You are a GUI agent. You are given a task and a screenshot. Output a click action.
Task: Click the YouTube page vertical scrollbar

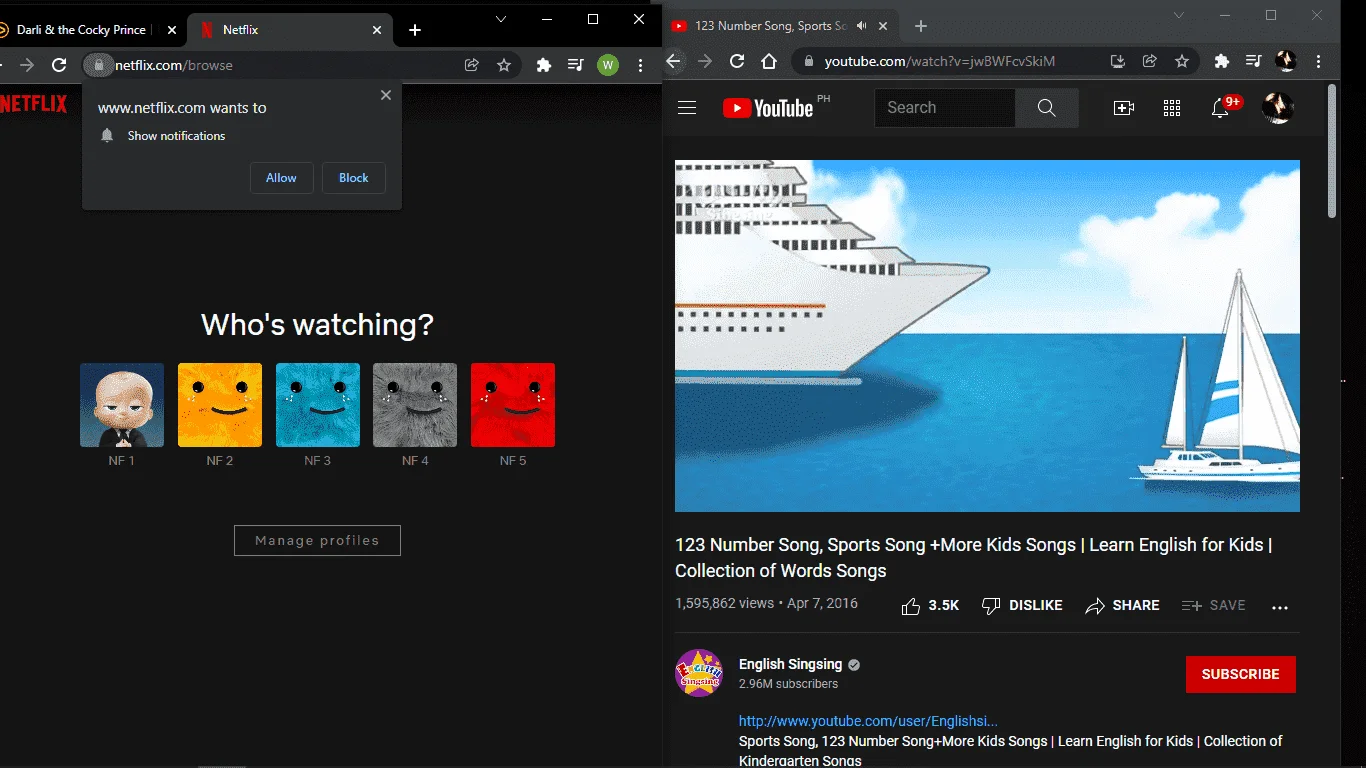(x=1332, y=150)
